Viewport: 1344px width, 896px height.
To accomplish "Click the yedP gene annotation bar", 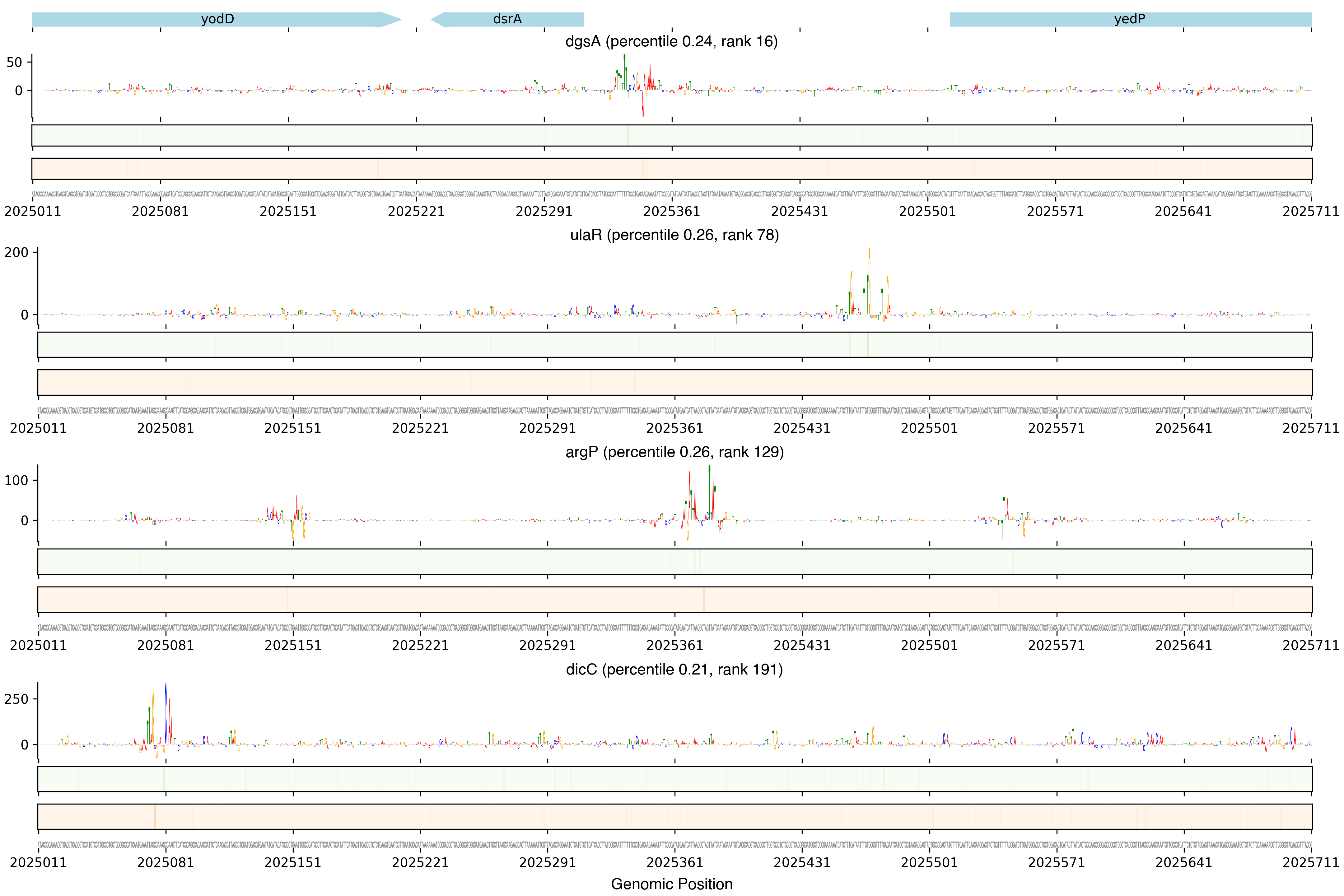I will 1130,19.
